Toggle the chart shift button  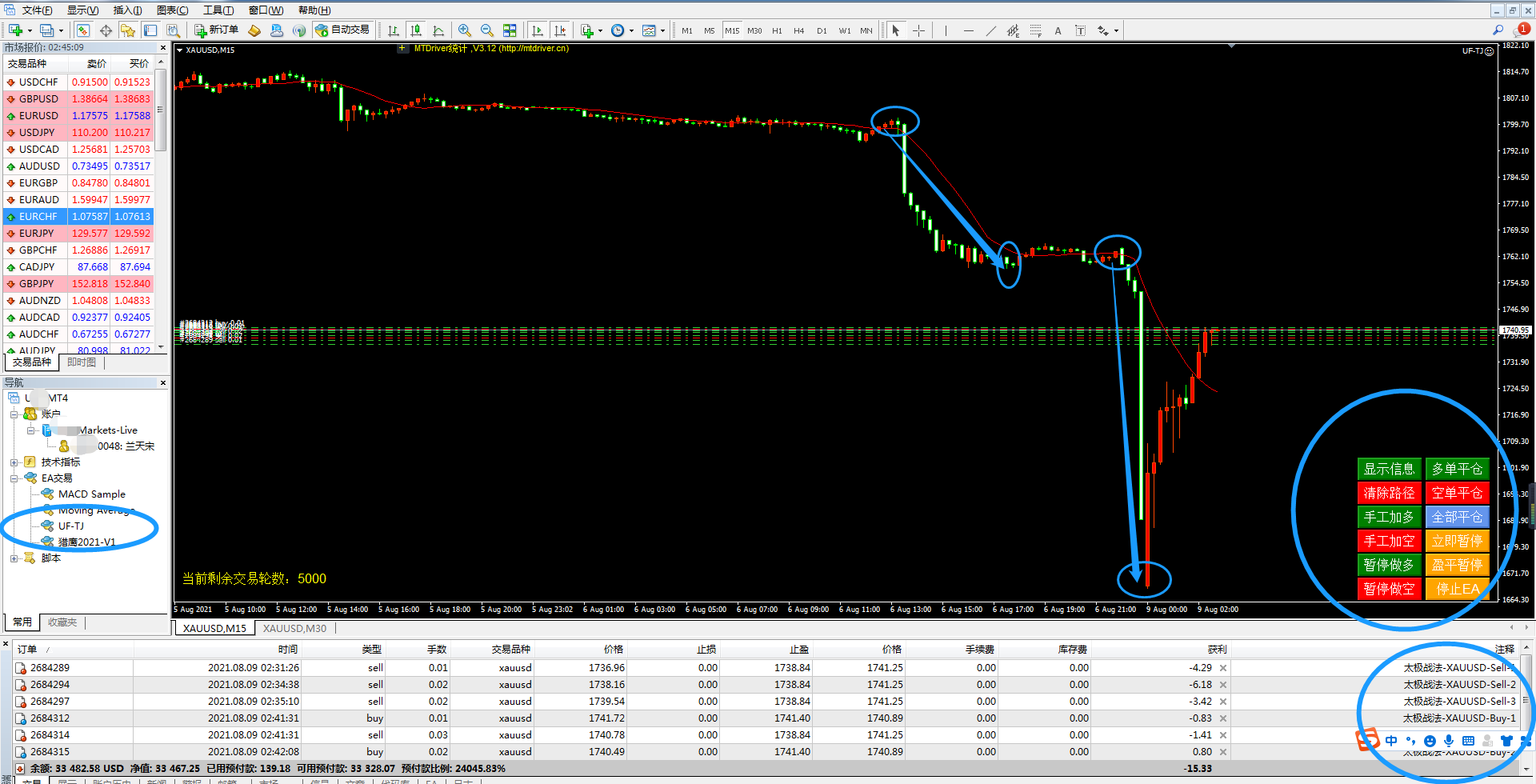point(560,30)
